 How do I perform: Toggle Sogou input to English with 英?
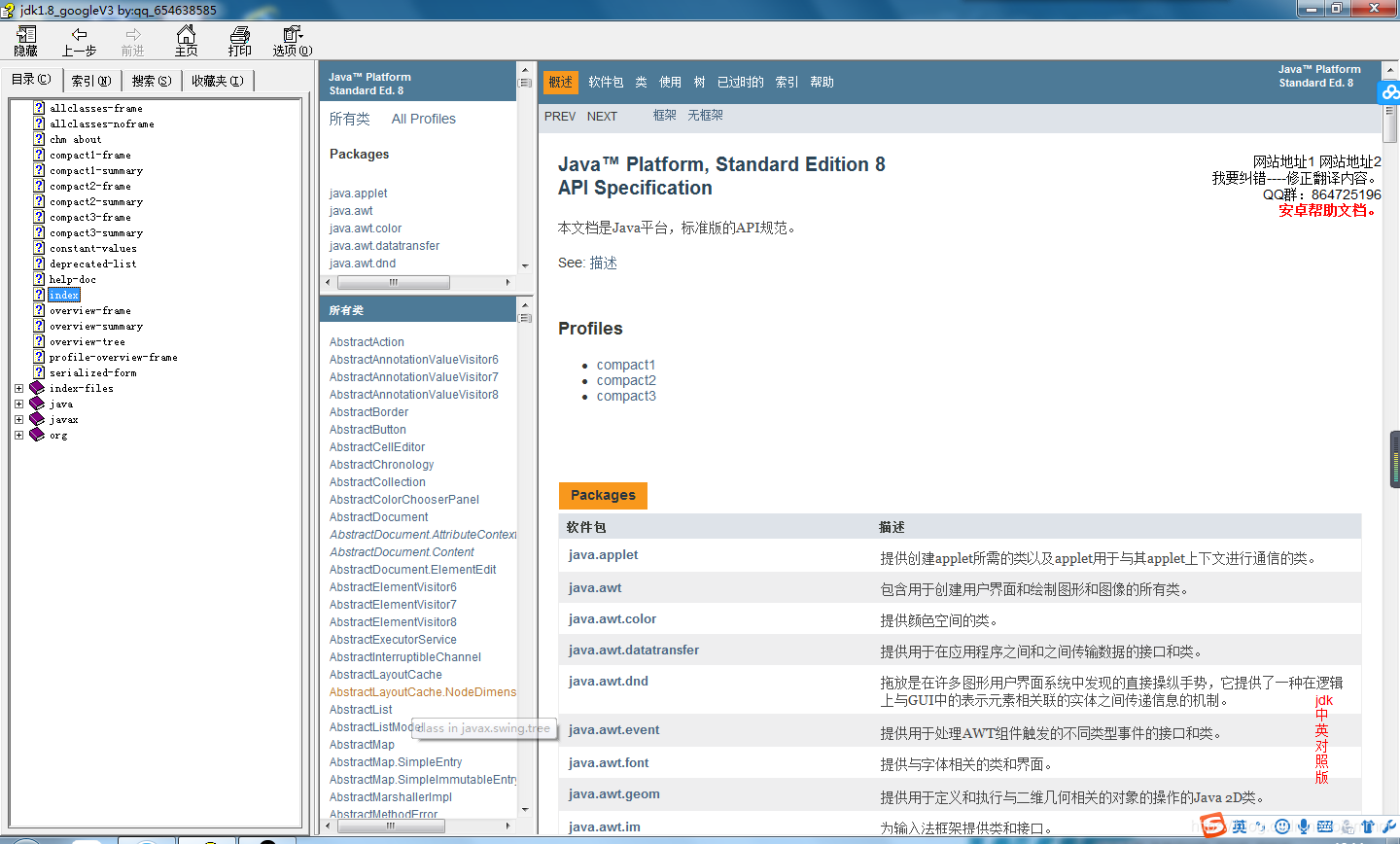1240,826
